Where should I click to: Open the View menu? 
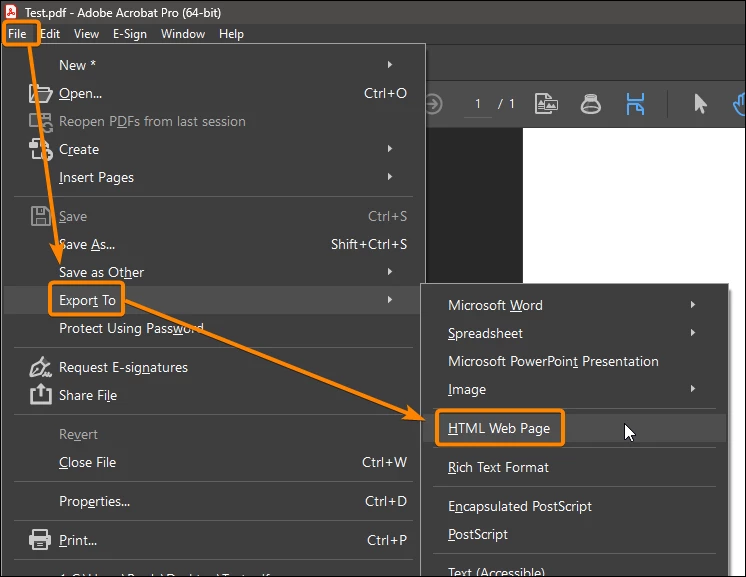[x=86, y=34]
